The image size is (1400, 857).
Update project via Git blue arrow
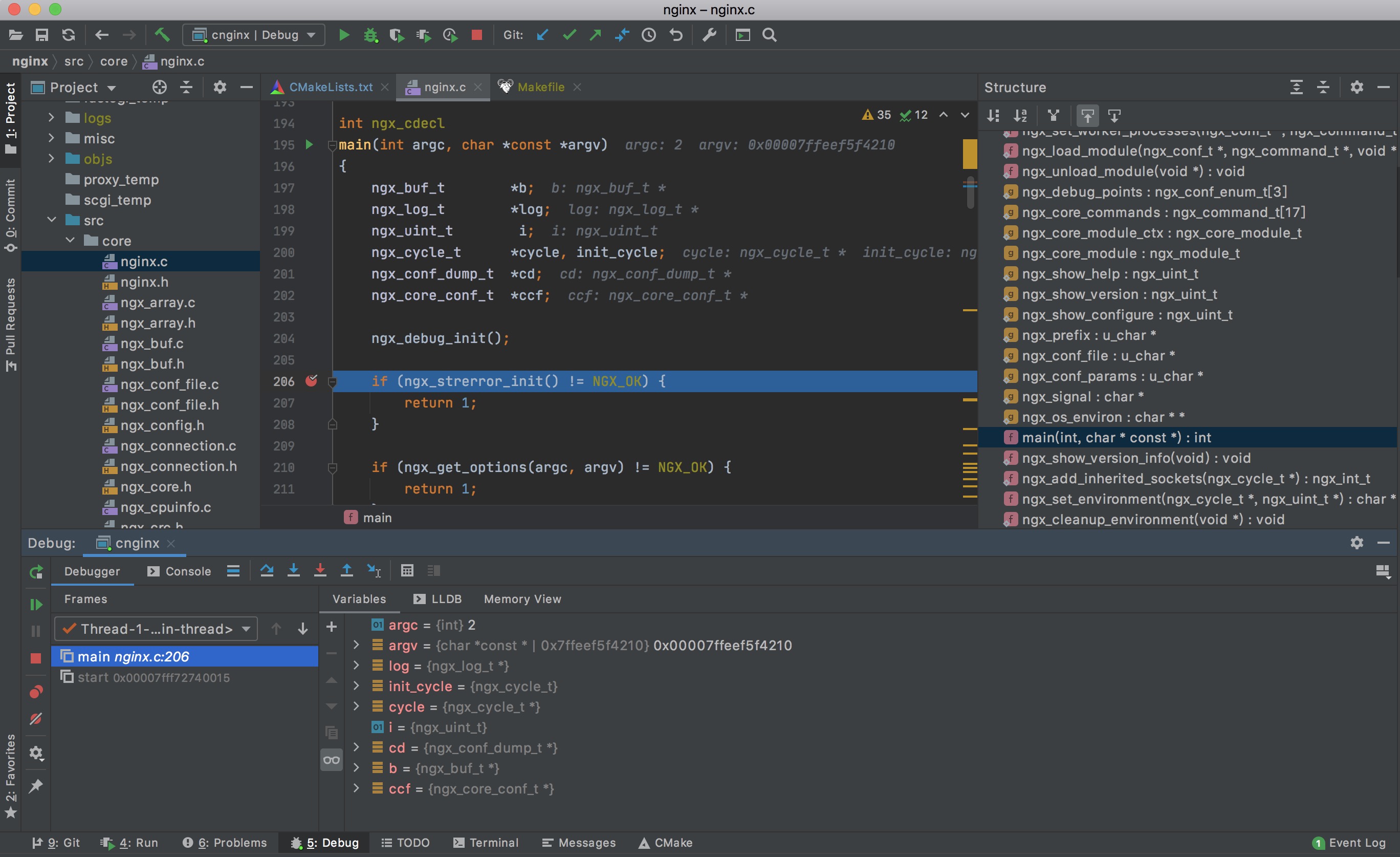click(x=542, y=35)
